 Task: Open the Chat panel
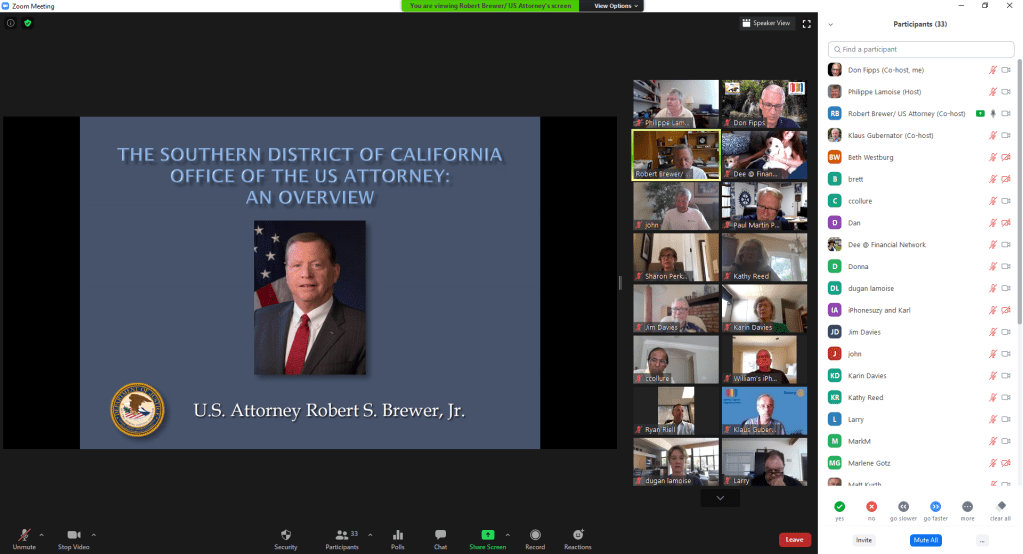click(440, 535)
